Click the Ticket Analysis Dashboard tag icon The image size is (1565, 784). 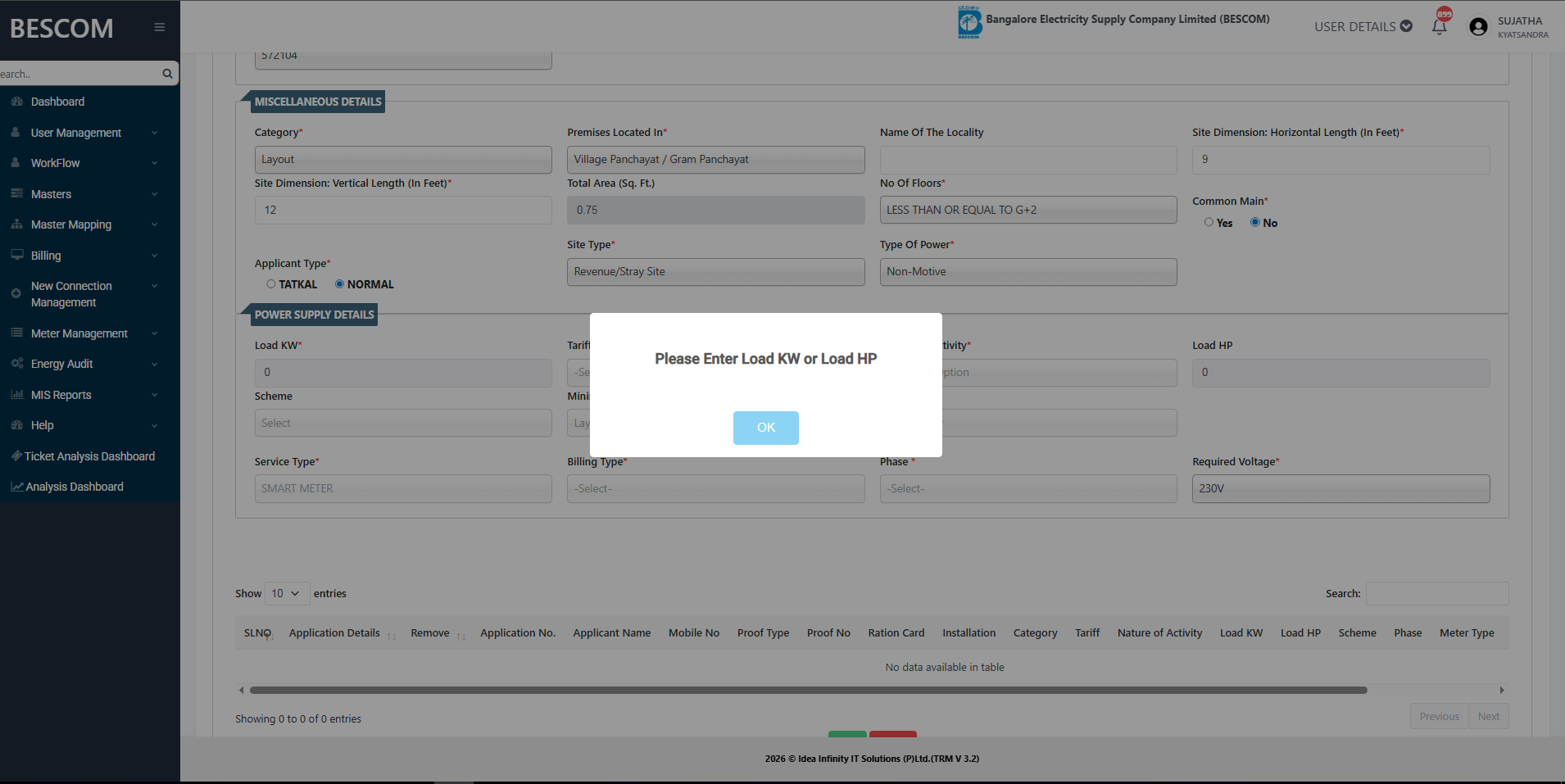[16, 455]
